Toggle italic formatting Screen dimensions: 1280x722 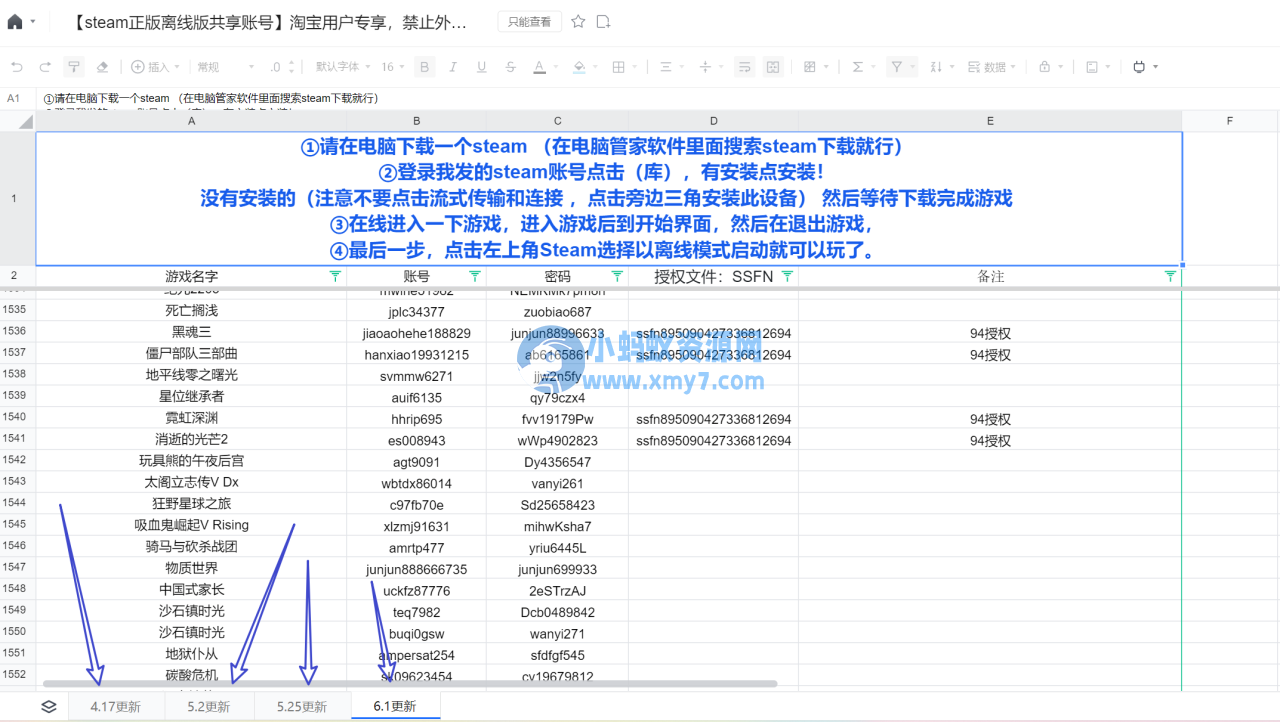coord(453,66)
